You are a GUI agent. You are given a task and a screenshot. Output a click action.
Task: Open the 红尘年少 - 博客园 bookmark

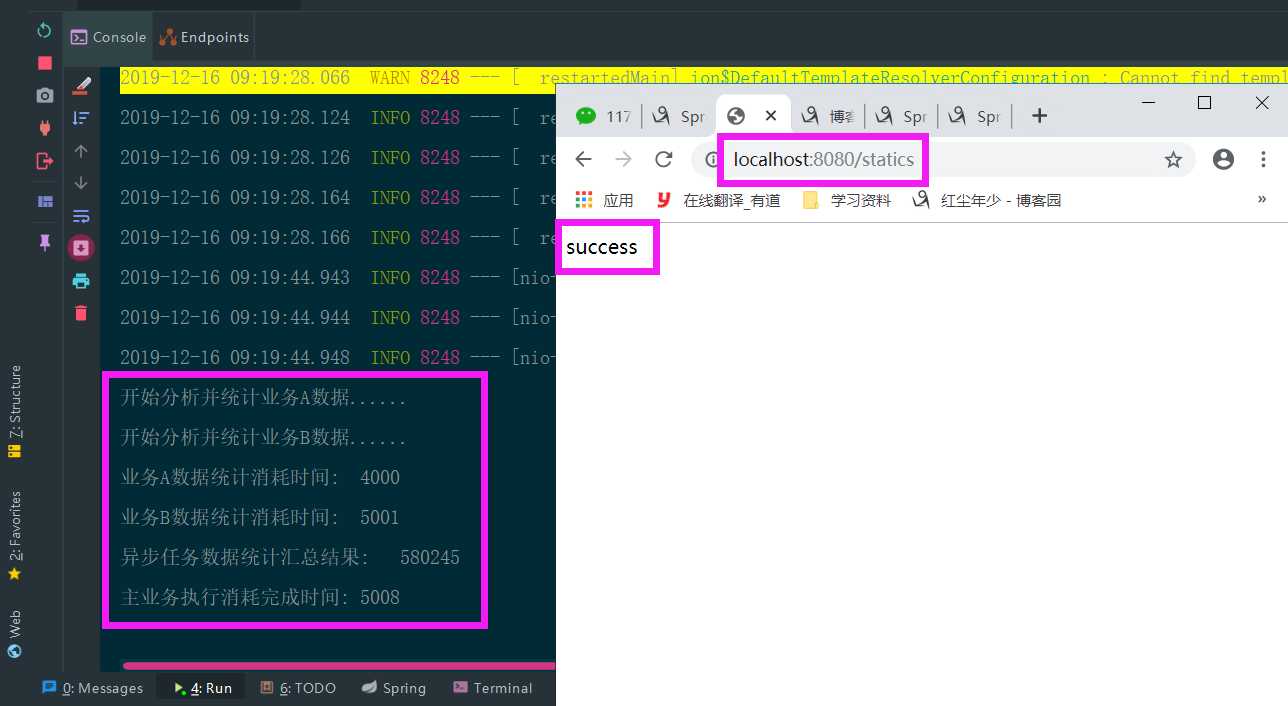click(x=987, y=200)
